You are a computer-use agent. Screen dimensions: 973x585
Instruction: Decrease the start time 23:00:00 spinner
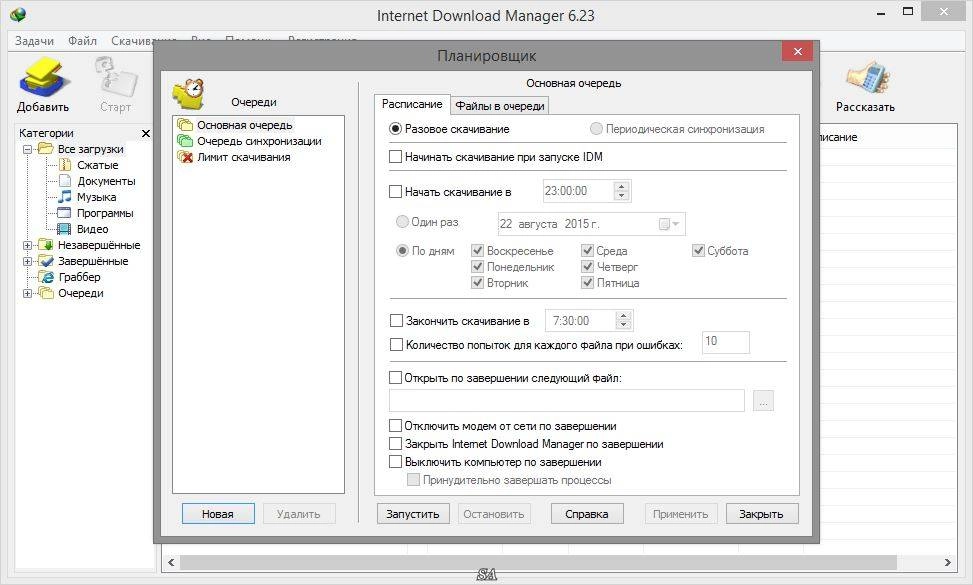pyautogui.click(x=622, y=196)
